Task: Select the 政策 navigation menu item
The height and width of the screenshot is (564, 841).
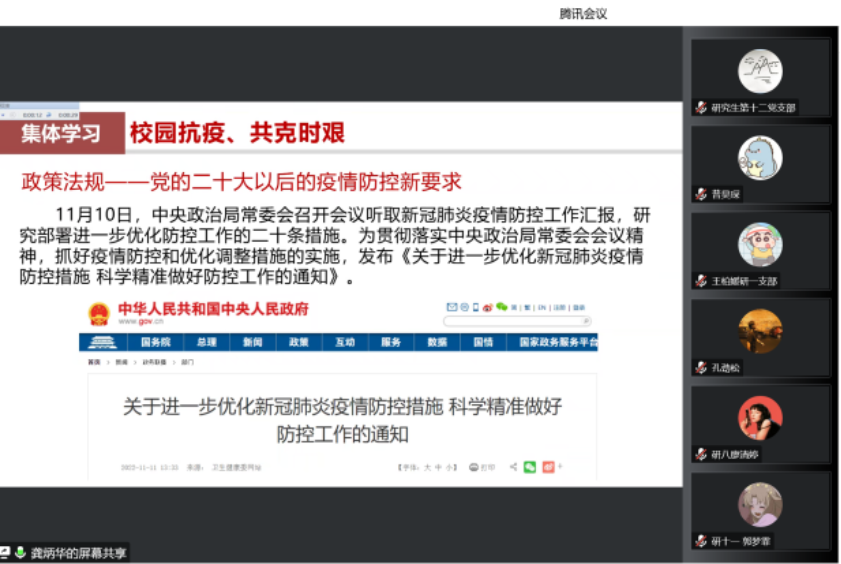Action: click(299, 343)
